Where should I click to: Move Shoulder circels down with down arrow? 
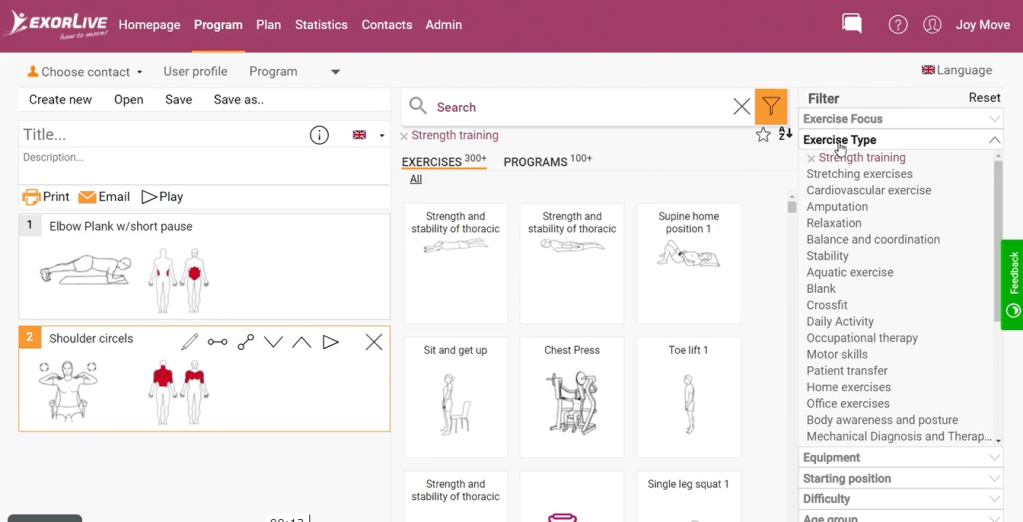[x=273, y=342]
